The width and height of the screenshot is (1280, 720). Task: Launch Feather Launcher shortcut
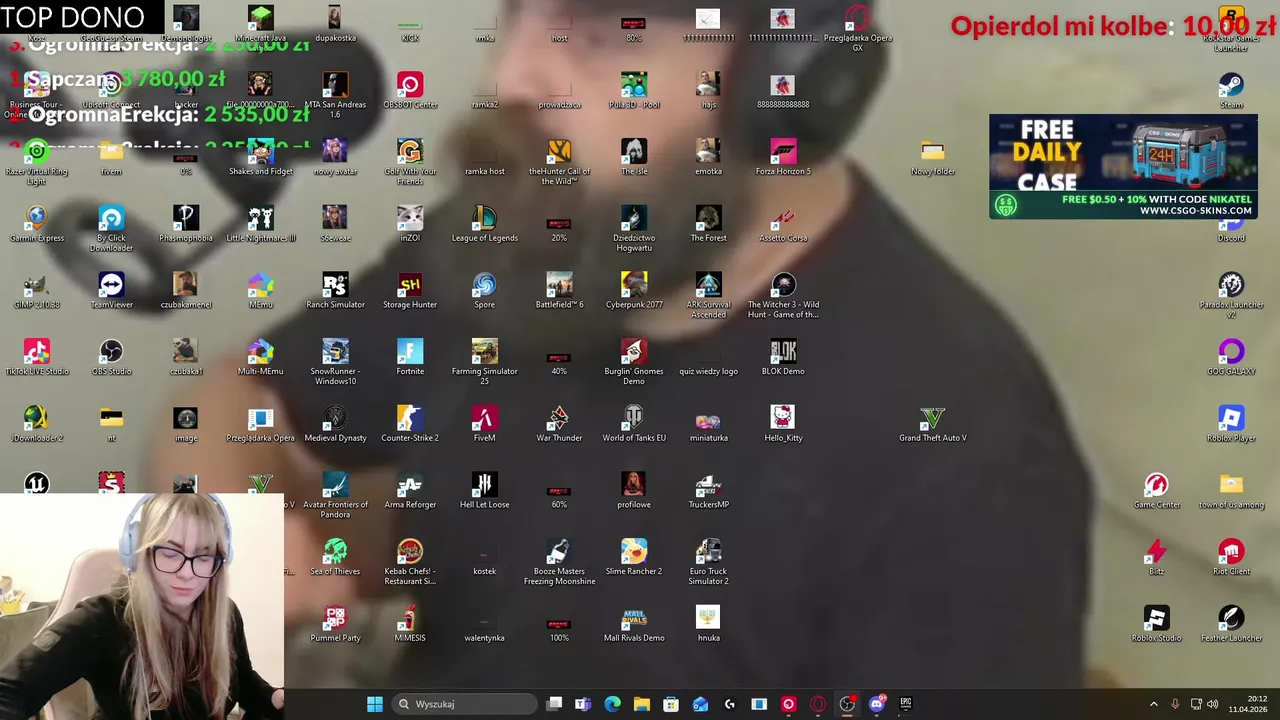pos(1231,624)
